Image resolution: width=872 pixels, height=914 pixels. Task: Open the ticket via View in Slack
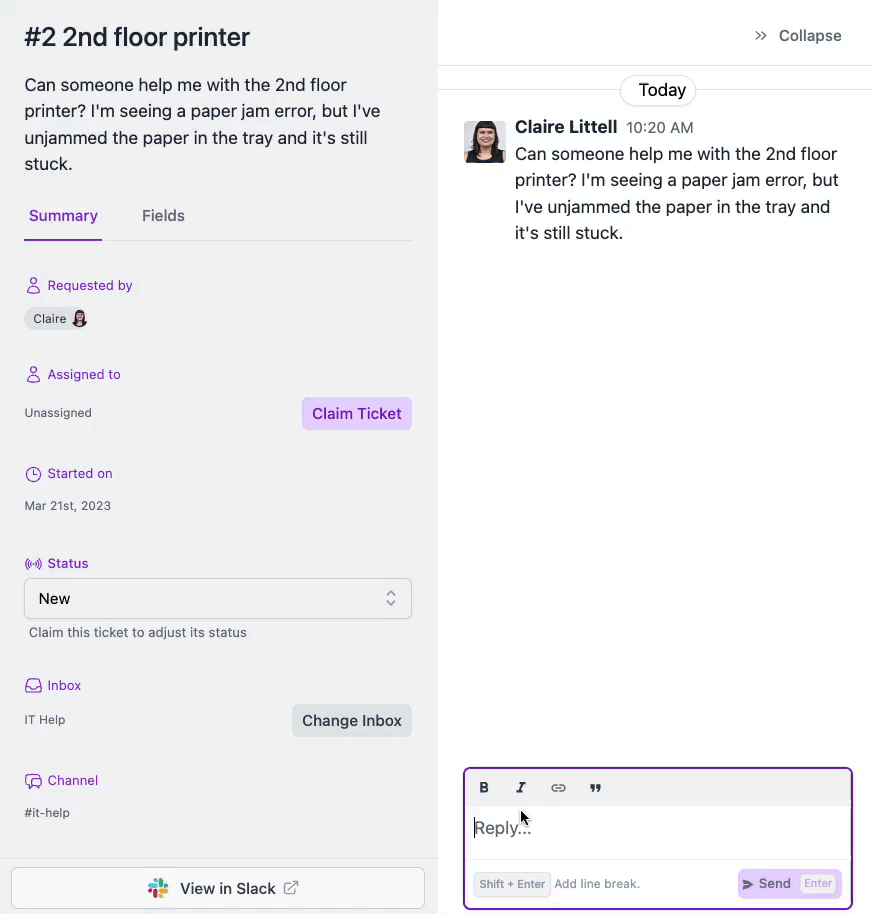click(x=218, y=888)
